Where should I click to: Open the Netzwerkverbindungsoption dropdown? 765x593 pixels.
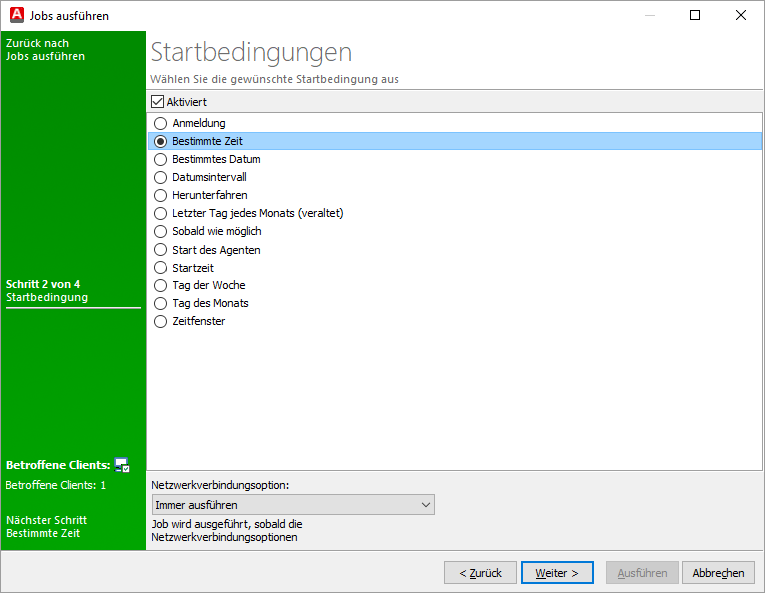coord(293,505)
